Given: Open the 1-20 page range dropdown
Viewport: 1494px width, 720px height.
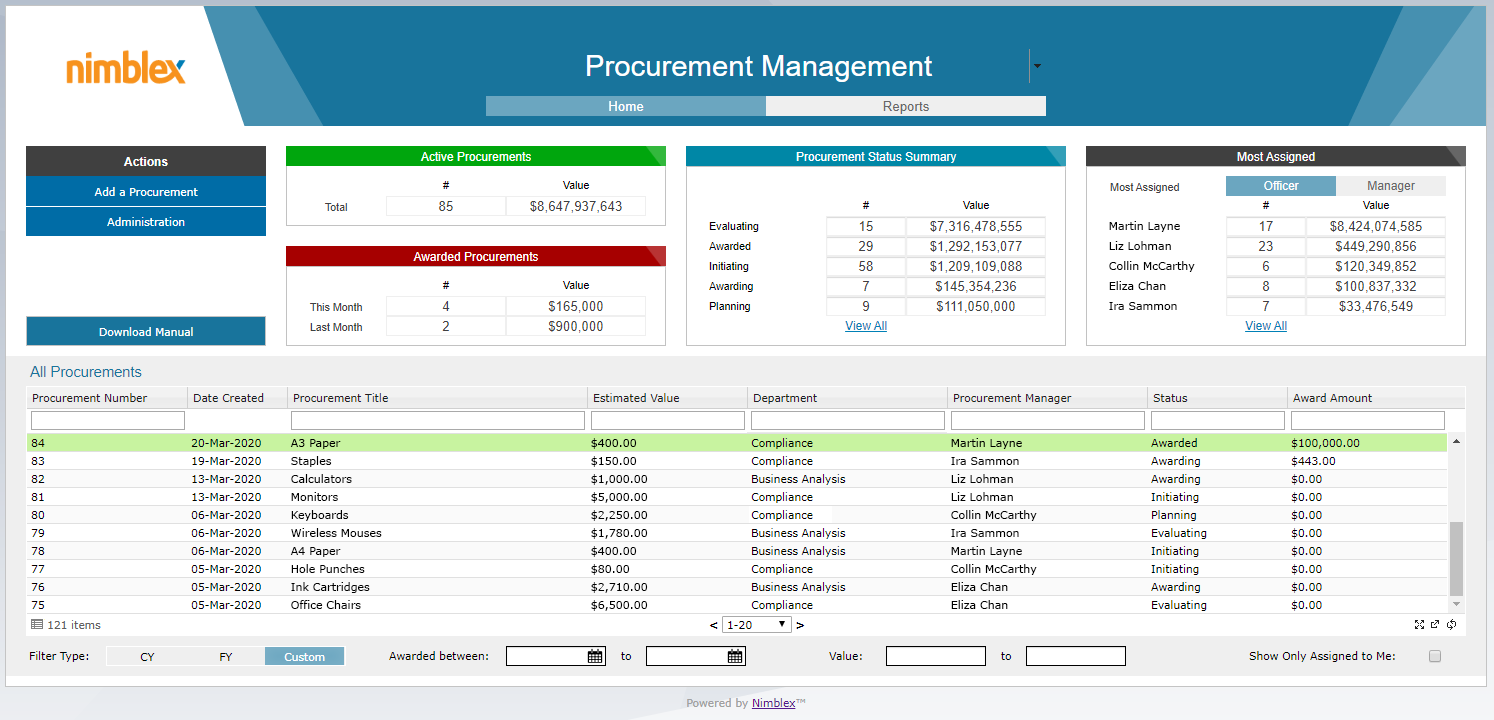Looking at the screenshot, I should pyautogui.click(x=756, y=625).
